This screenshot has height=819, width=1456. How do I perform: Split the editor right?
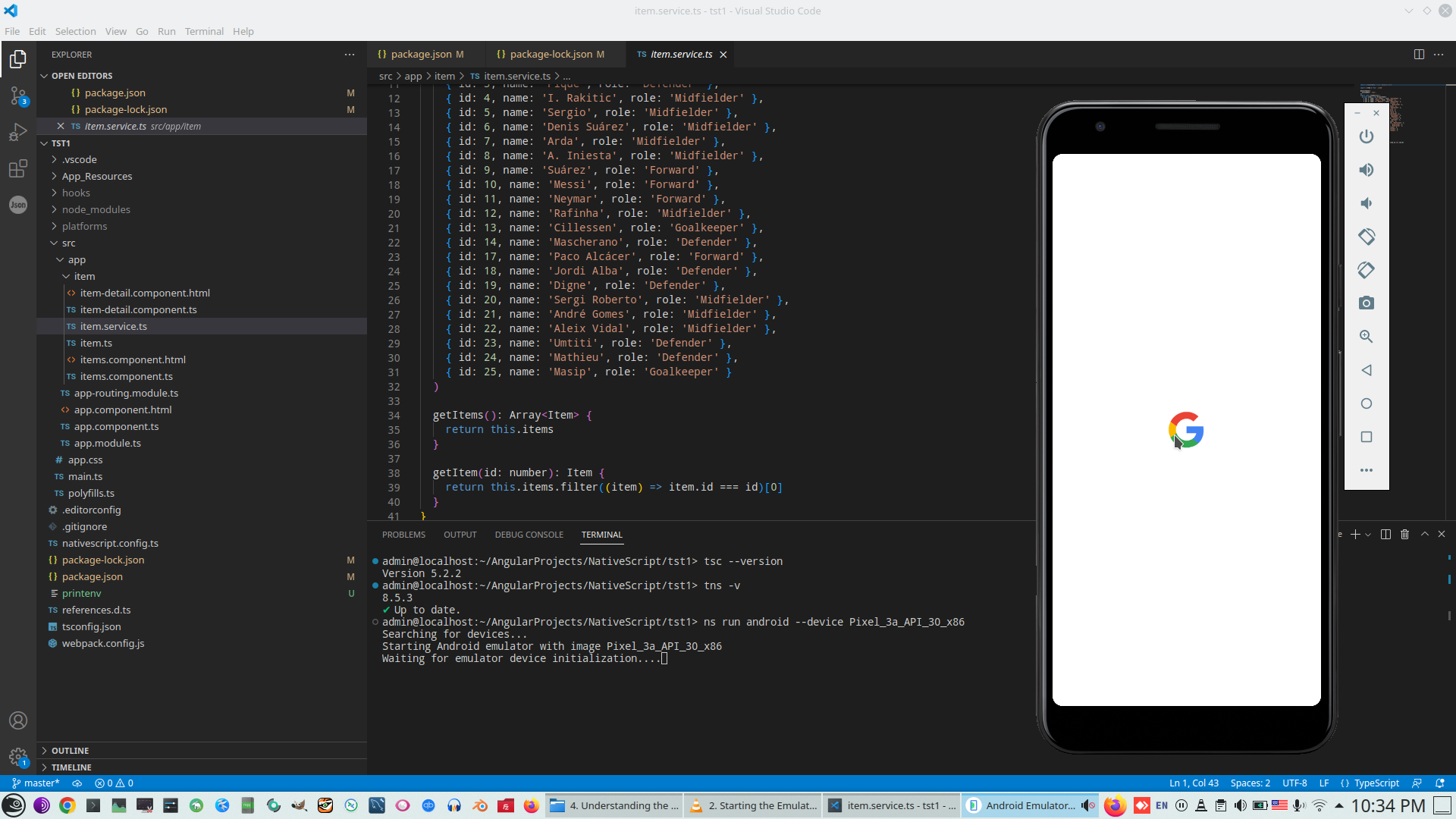pyautogui.click(x=1418, y=55)
